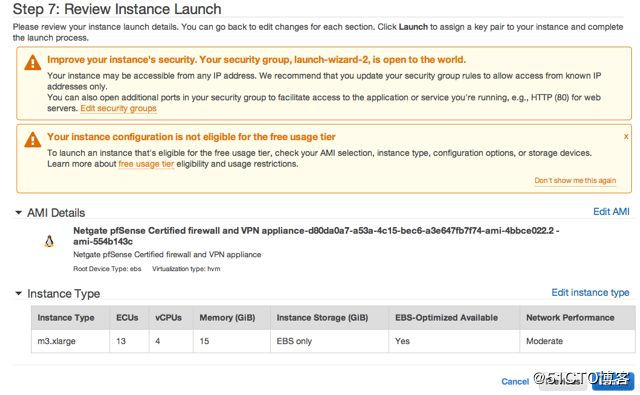
Task: Click the Instance Type column header
Action: (70, 317)
